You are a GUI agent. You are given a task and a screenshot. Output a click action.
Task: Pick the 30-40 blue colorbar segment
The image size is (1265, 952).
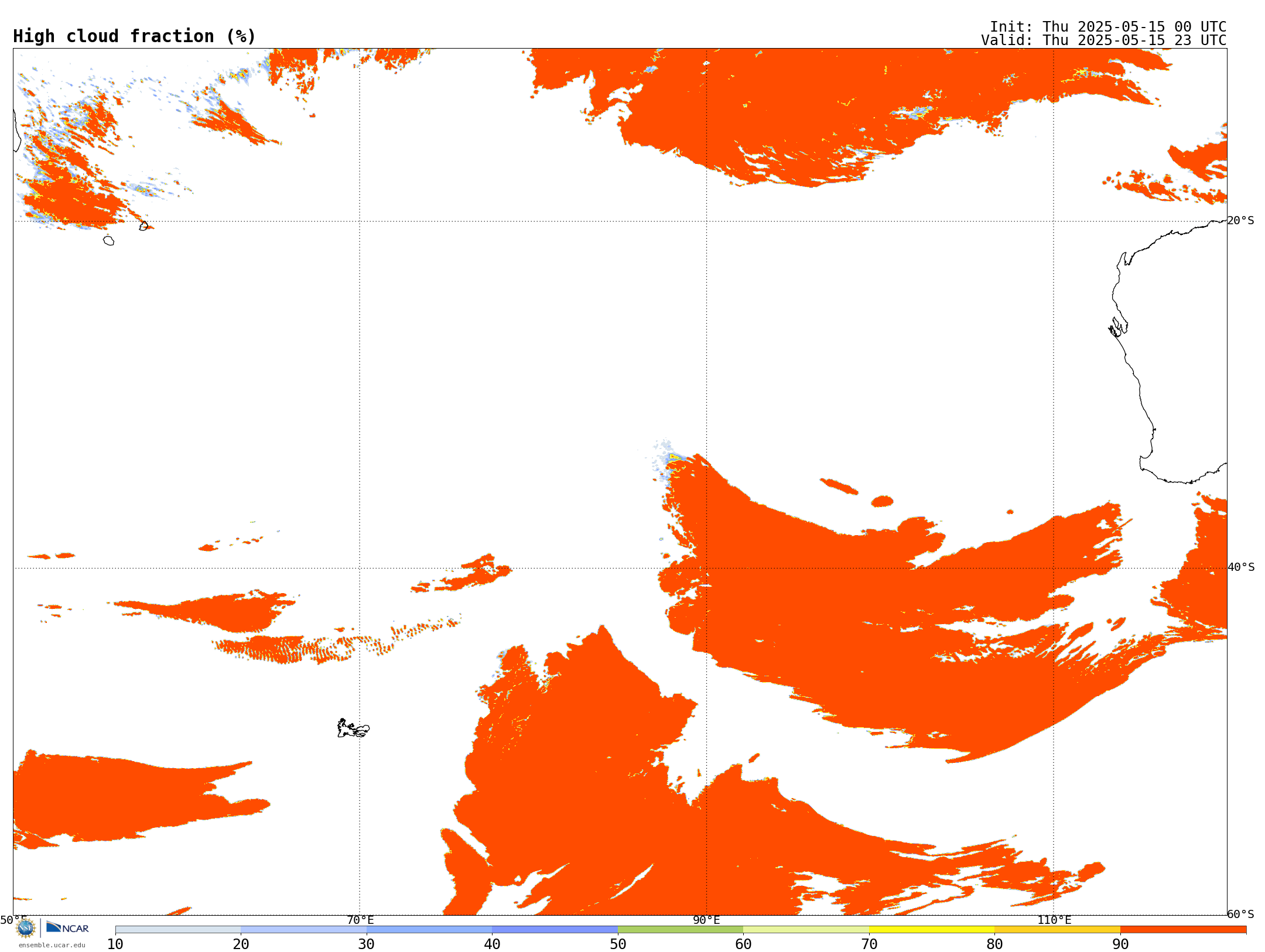[x=429, y=930]
